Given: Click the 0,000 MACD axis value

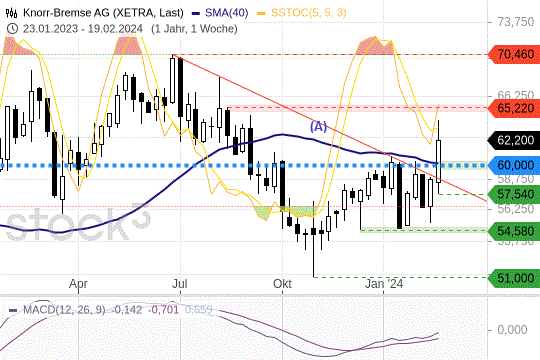Looking at the screenshot, I should pos(512,330).
